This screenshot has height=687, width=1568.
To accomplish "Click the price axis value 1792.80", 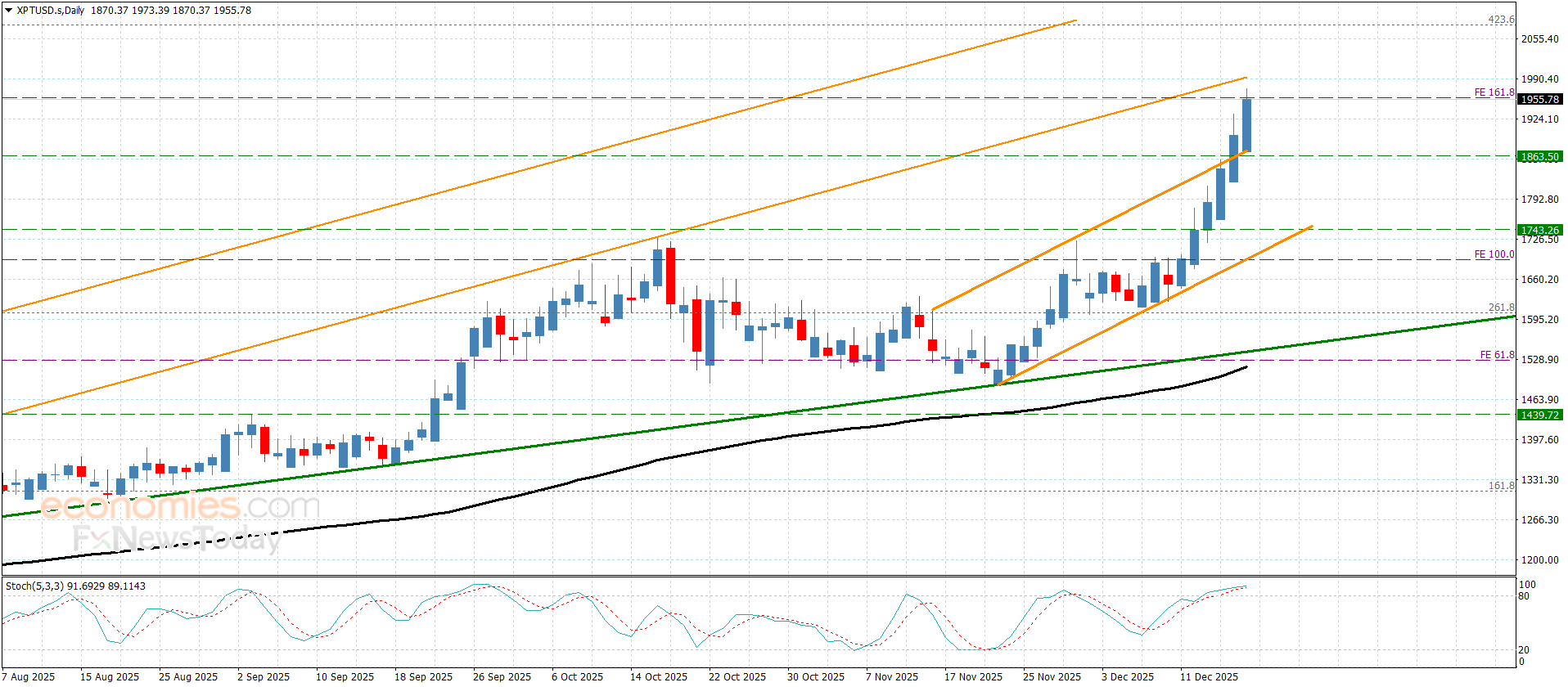I will [1540, 199].
